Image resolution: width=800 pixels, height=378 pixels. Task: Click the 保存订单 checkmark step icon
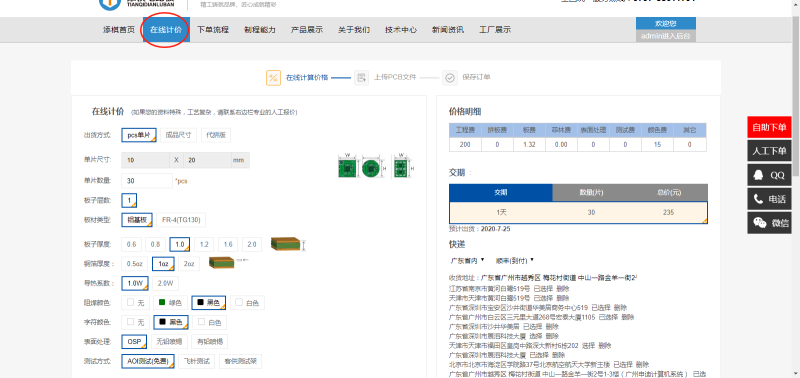(x=449, y=78)
